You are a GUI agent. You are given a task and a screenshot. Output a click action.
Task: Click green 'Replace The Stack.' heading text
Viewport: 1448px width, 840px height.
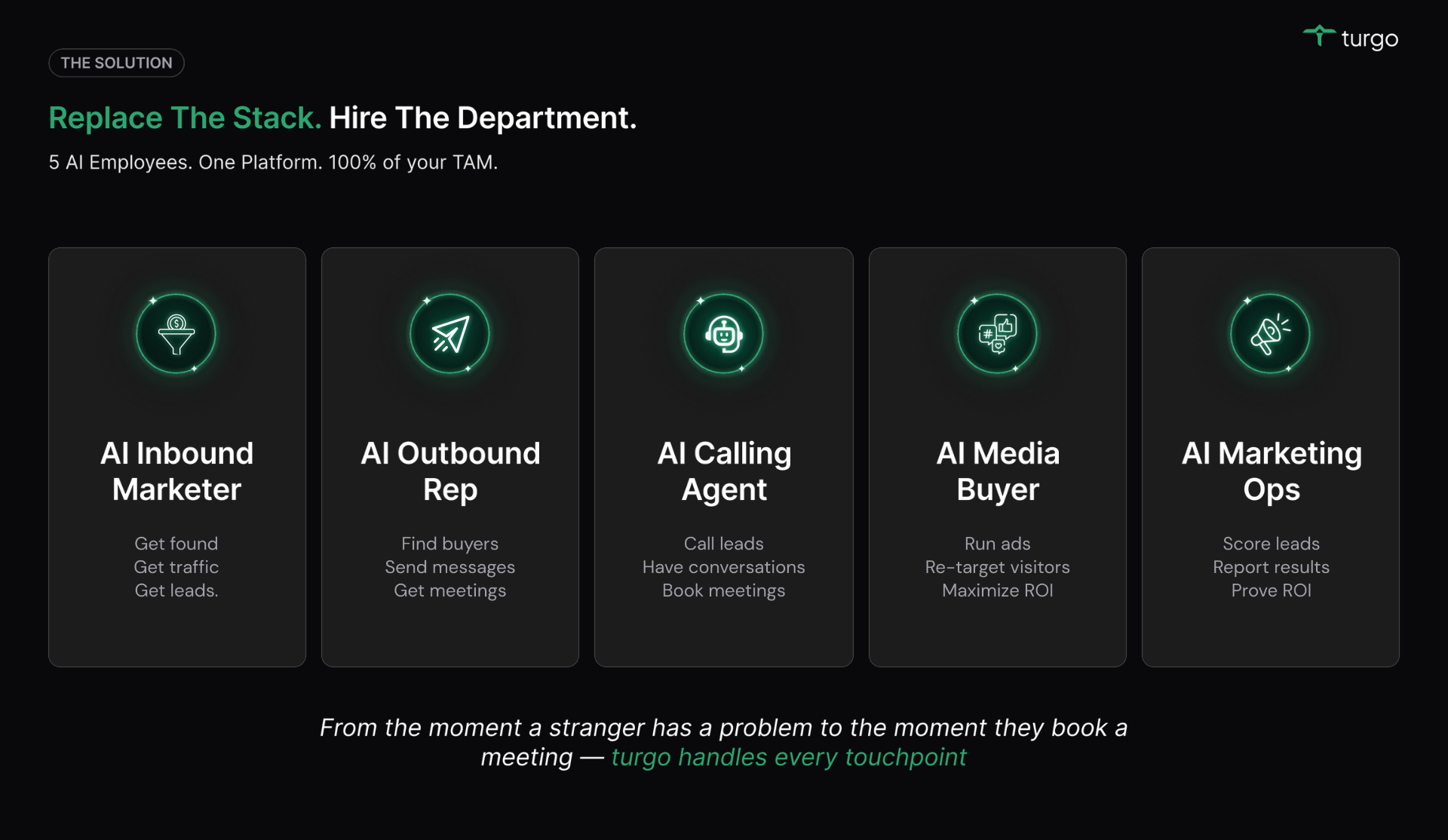click(185, 118)
